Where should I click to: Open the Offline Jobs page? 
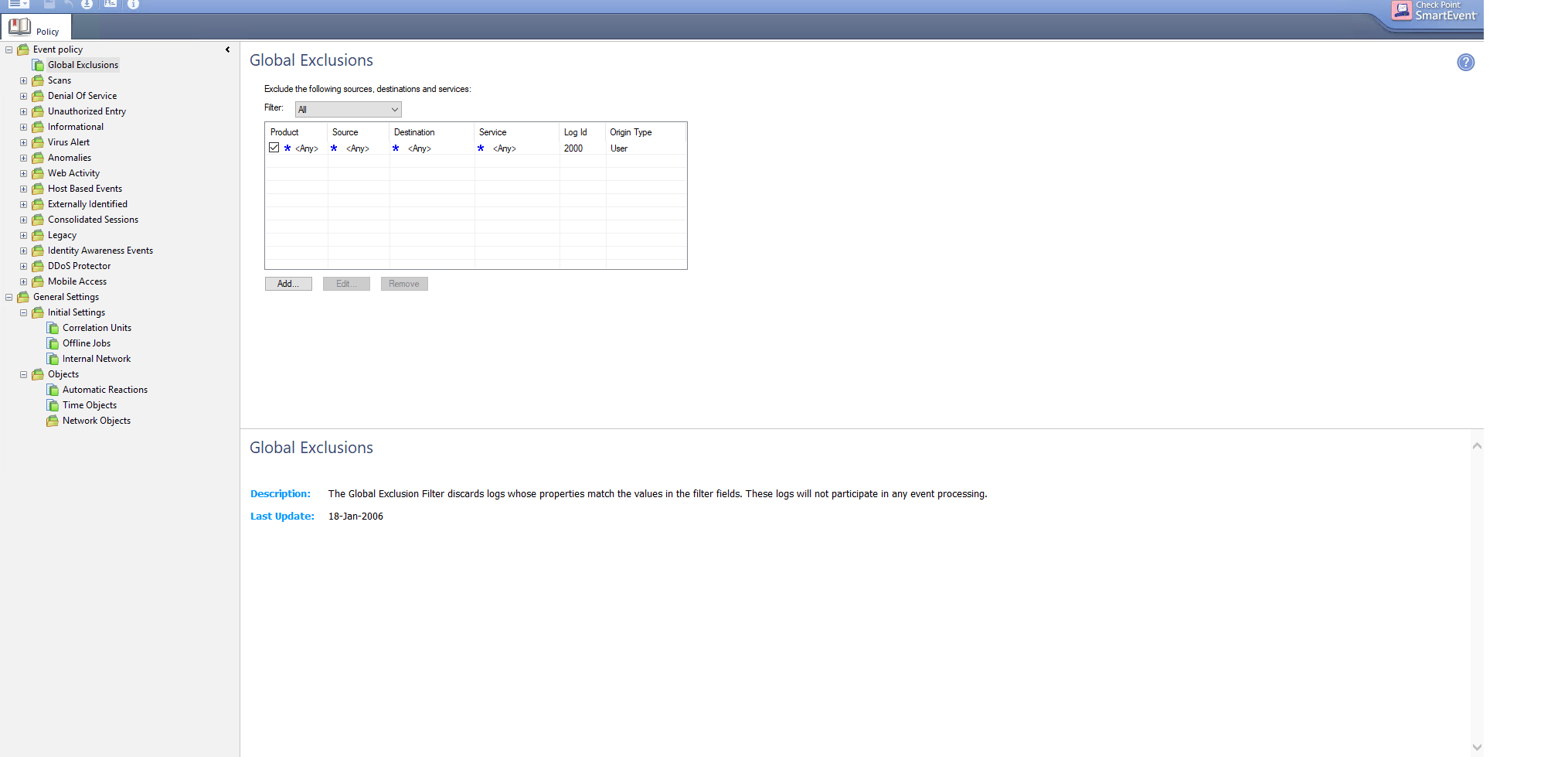(x=85, y=343)
